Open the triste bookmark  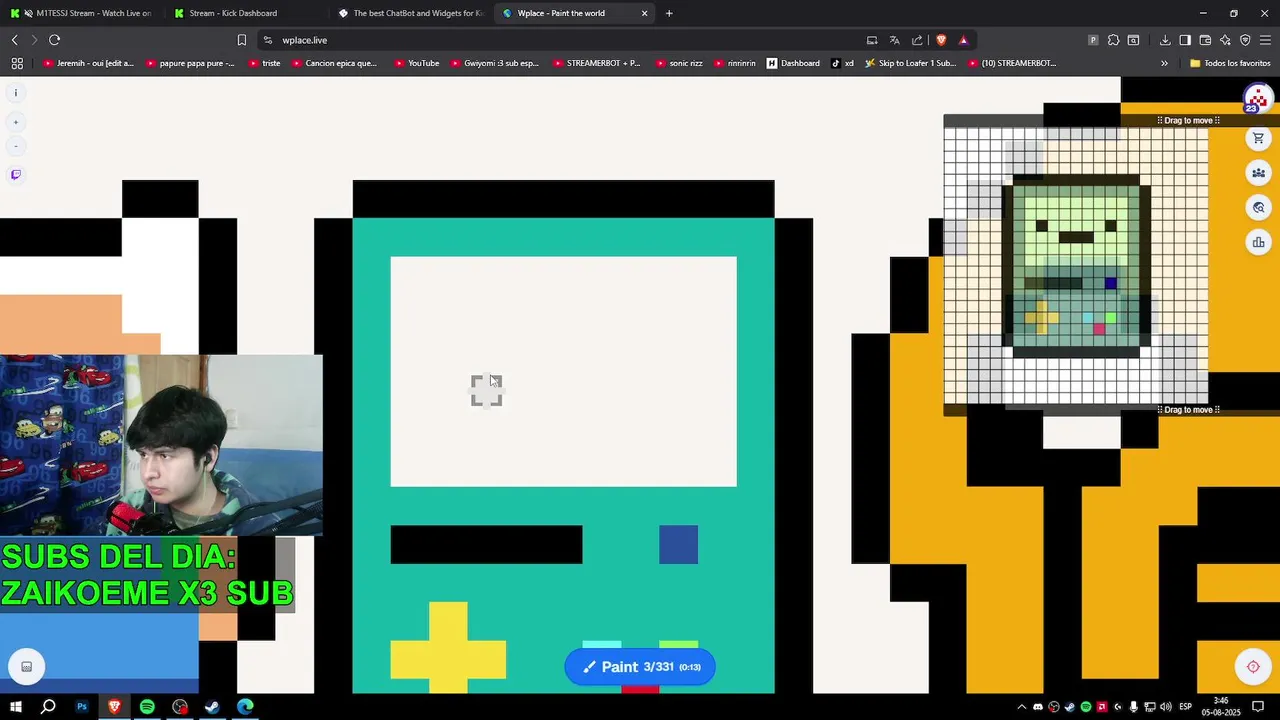(264, 63)
